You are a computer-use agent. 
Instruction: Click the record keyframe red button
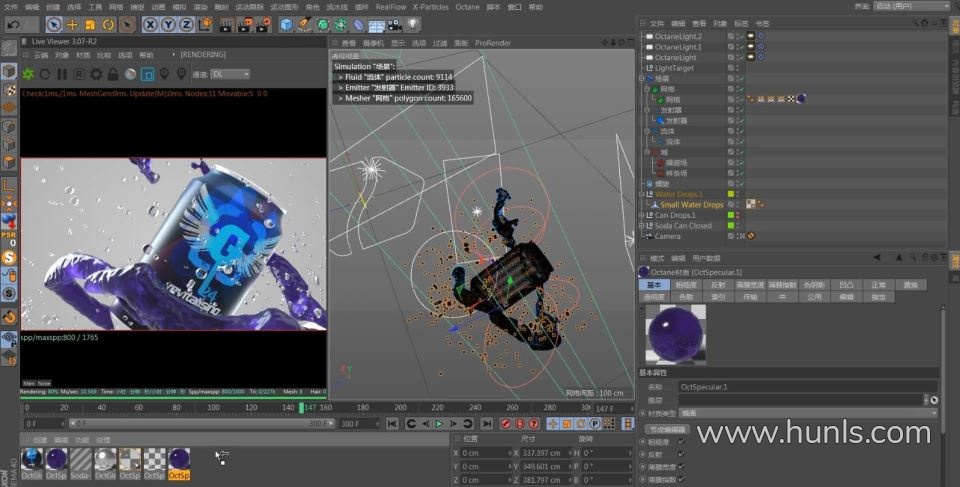coord(506,423)
